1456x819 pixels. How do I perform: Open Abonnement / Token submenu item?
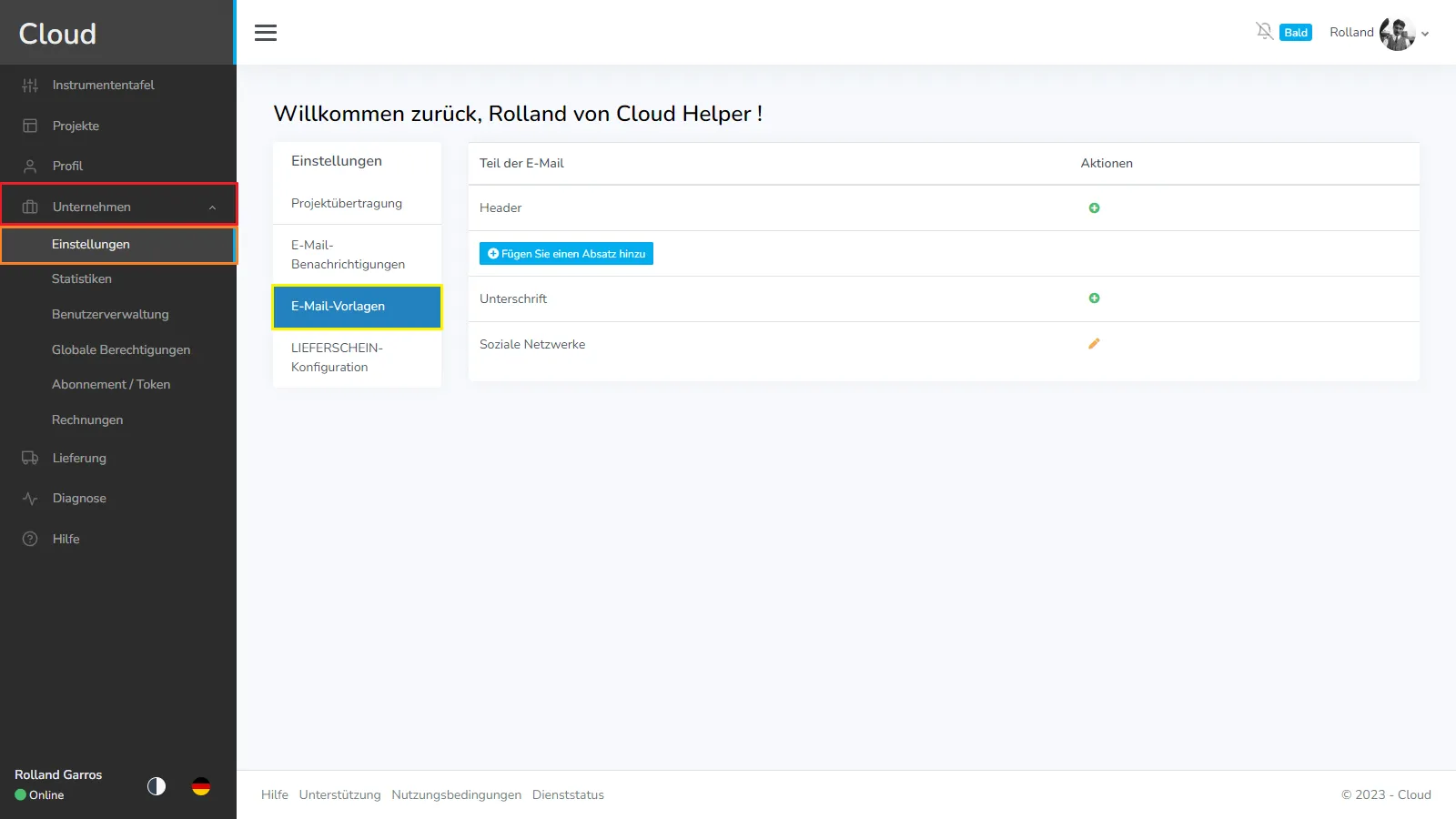coord(111,384)
